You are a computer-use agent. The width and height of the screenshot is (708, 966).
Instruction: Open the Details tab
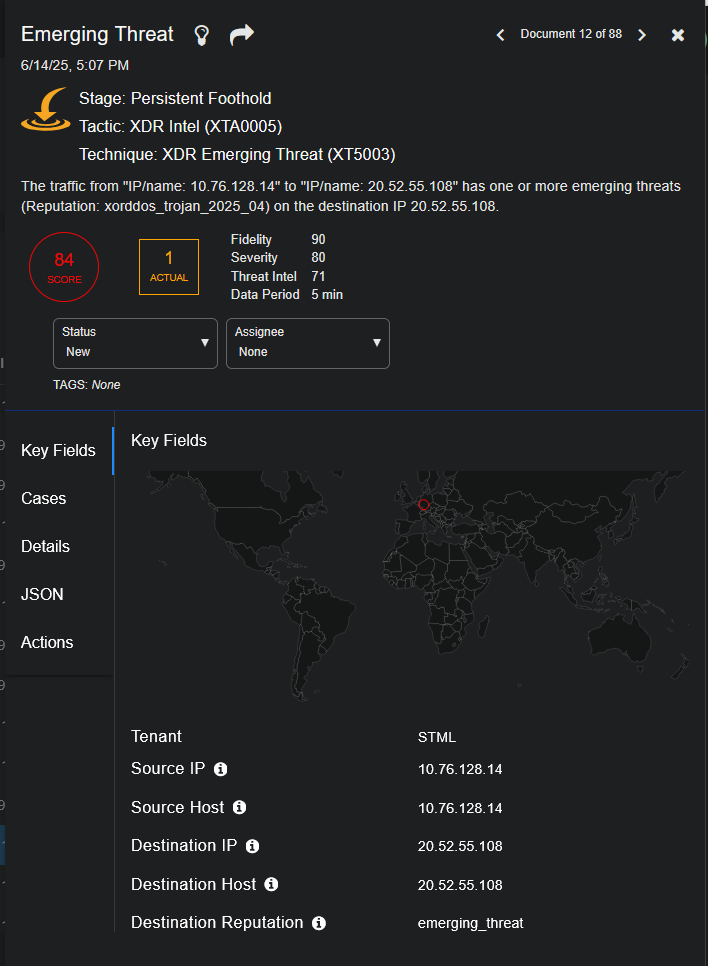(x=46, y=546)
